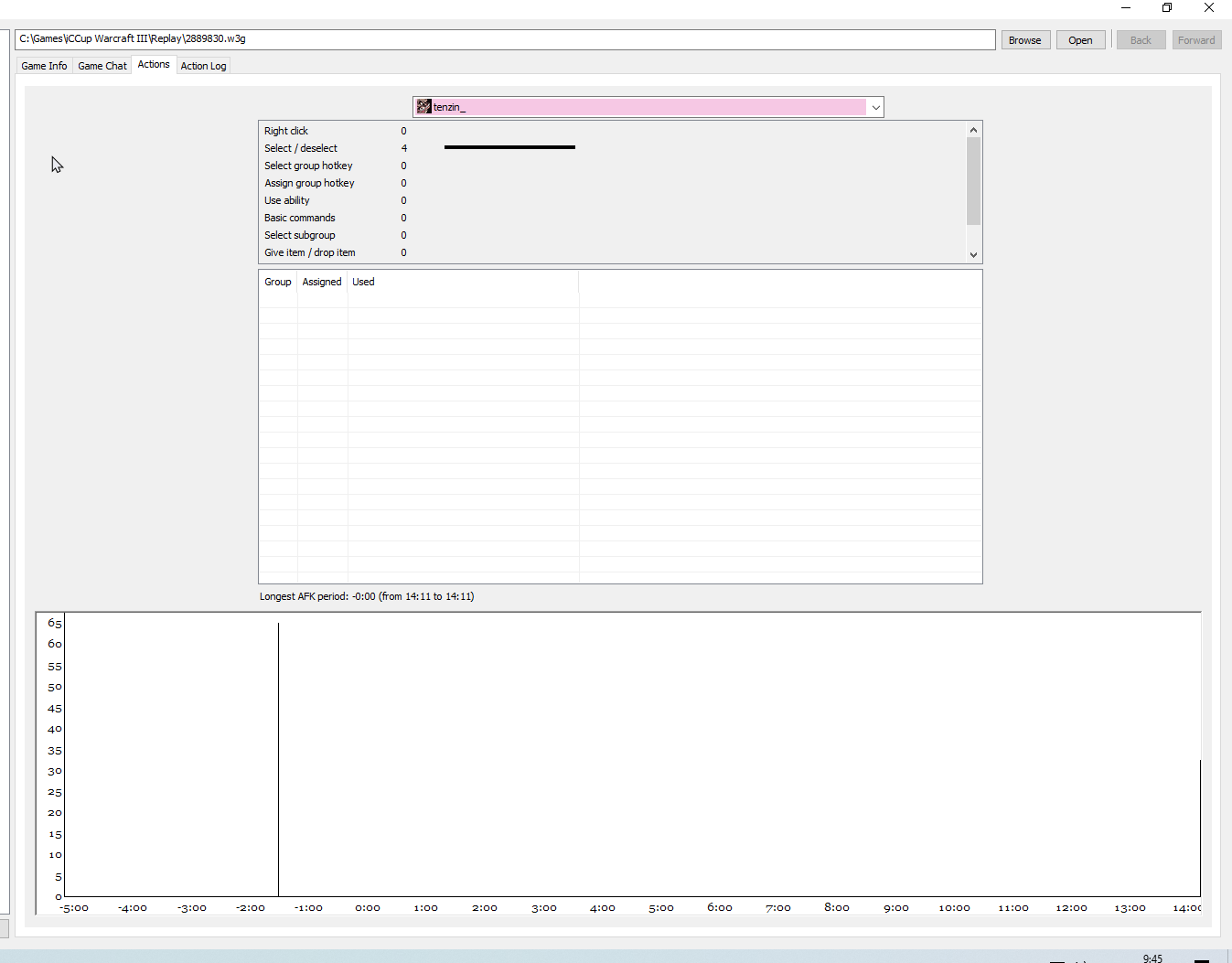Click the Longest AFK period text
This screenshot has height=963, width=1232.
click(x=367, y=596)
